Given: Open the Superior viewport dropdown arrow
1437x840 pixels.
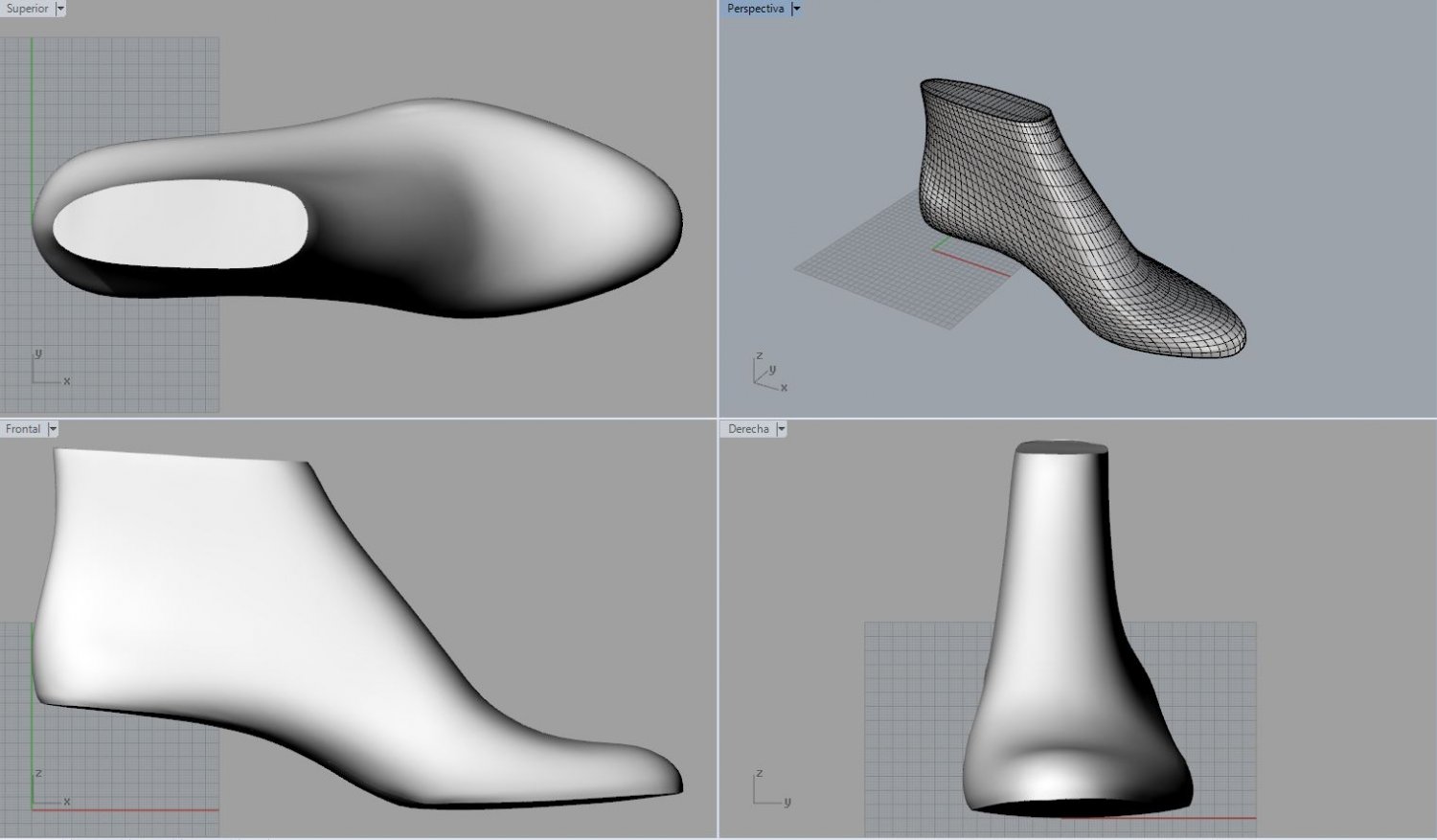Looking at the screenshot, I should 59,9.
